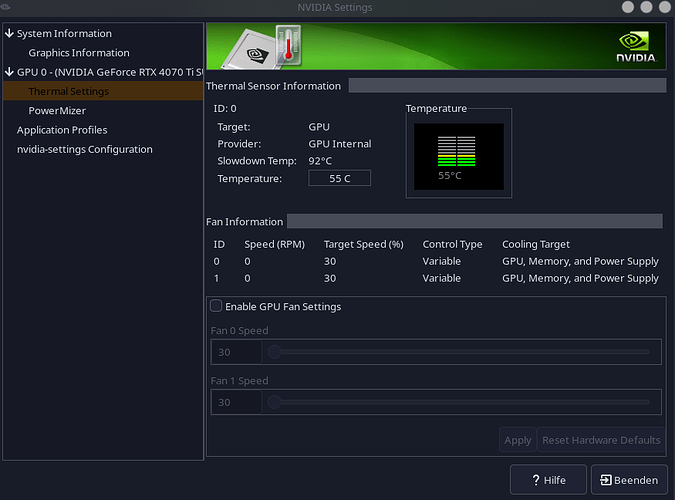The image size is (675, 500).
Task: Open Graphics Information page
Action: (x=79, y=53)
